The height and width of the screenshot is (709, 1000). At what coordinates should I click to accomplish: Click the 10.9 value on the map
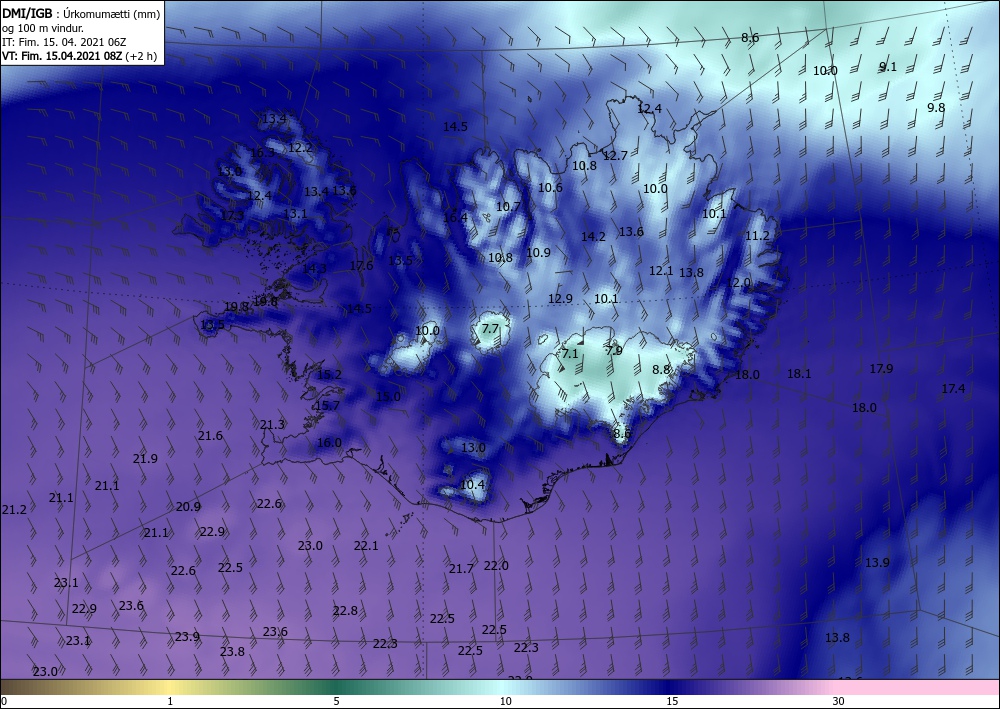click(x=538, y=252)
